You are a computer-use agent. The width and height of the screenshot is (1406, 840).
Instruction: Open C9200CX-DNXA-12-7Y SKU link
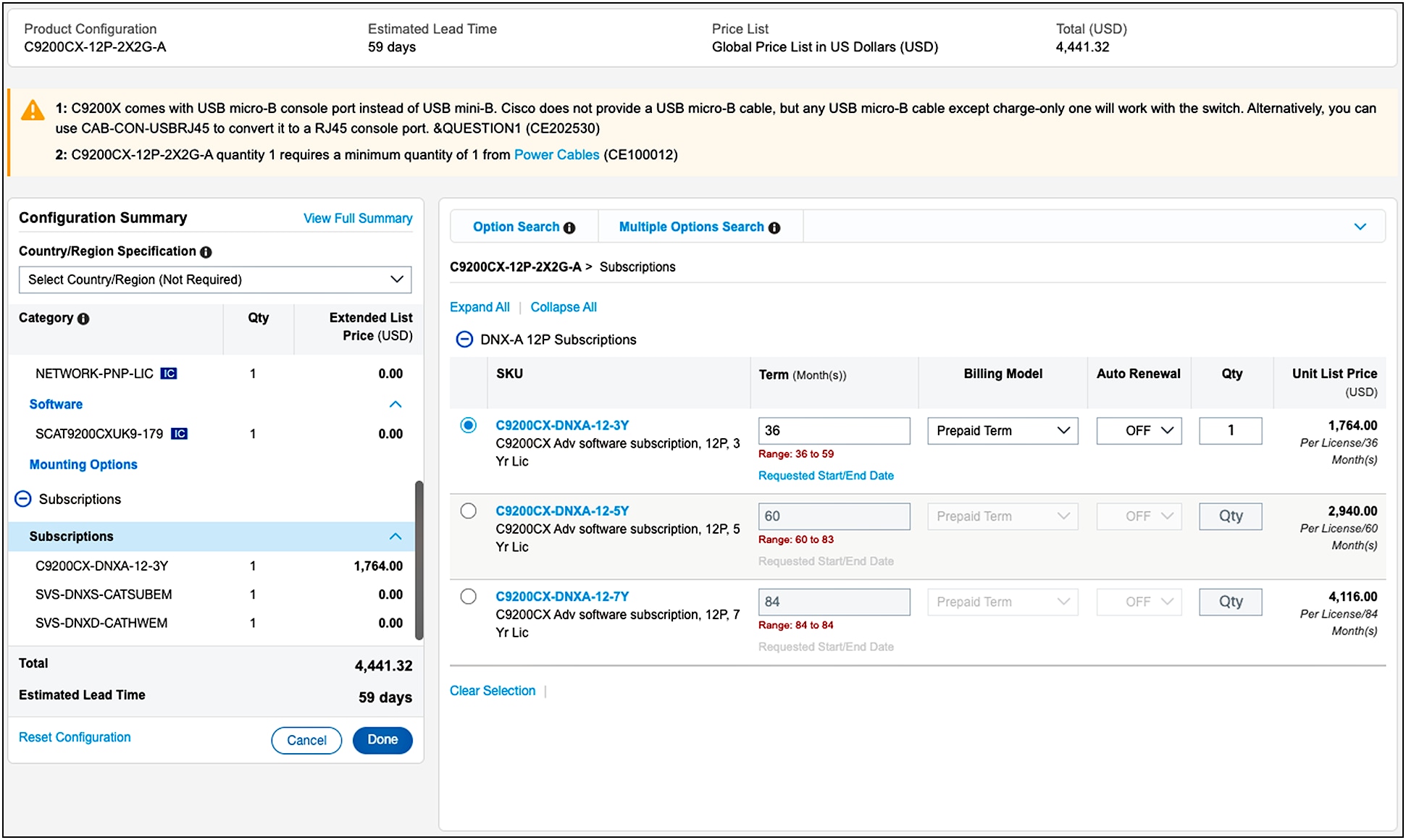pos(562,597)
